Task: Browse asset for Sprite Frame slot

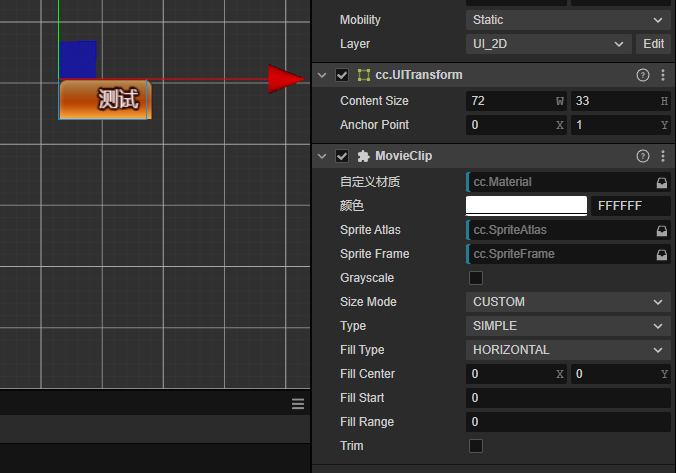Action: pyautogui.click(x=661, y=254)
